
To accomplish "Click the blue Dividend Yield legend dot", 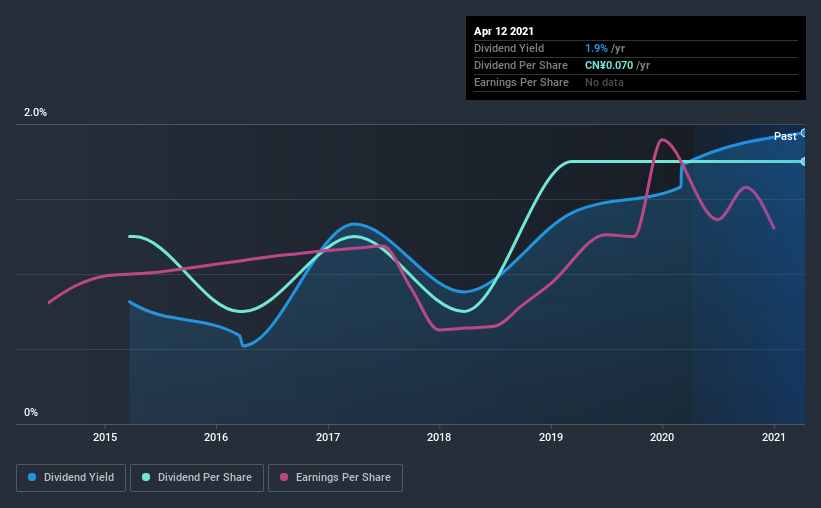I will [x=32, y=477].
